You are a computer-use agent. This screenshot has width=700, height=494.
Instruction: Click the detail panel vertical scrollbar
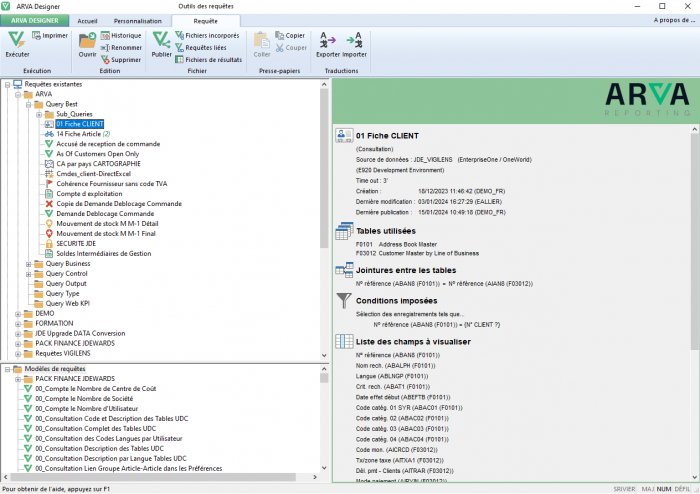pos(695,241)
